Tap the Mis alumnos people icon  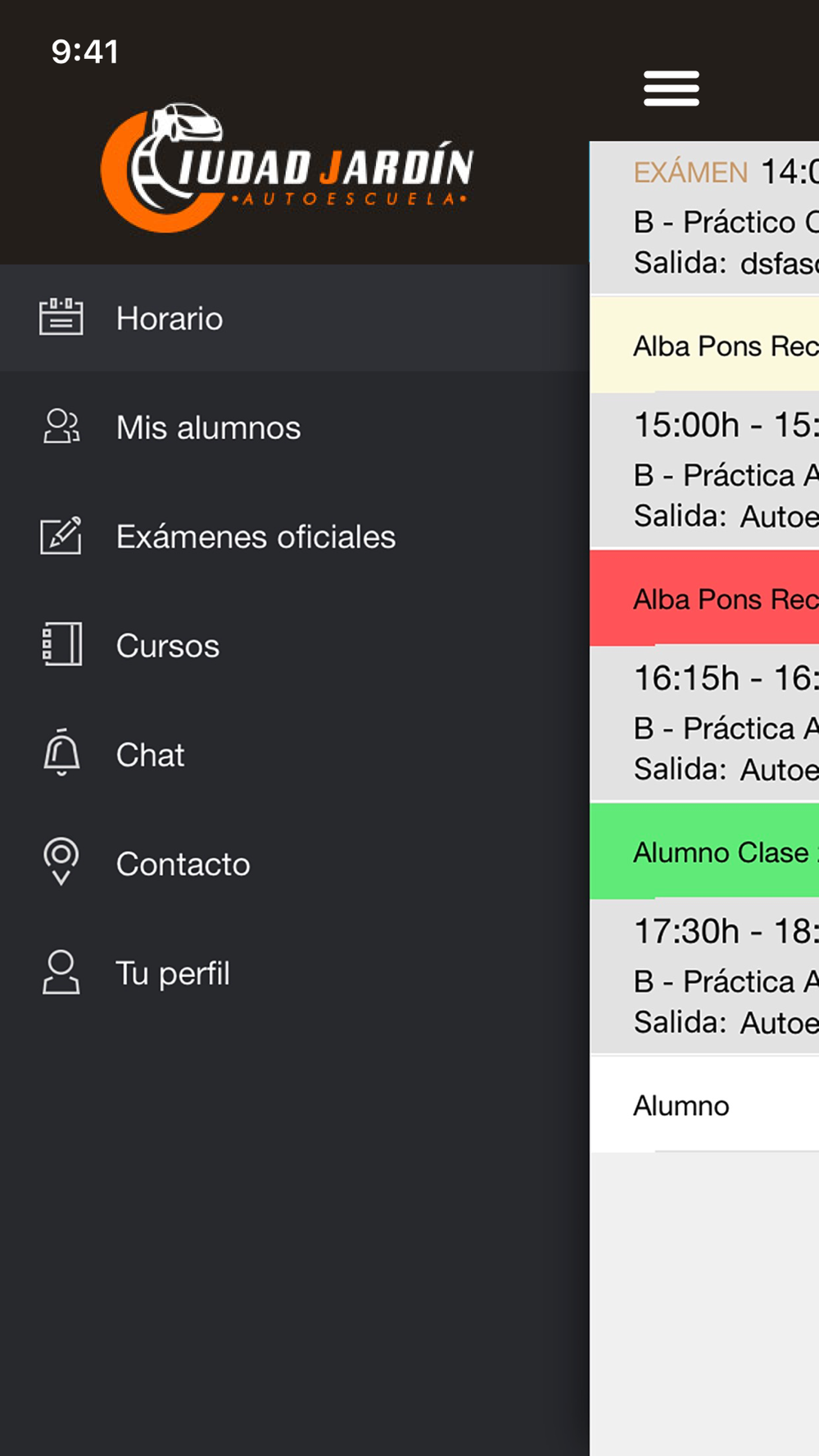tap(61, 427)
